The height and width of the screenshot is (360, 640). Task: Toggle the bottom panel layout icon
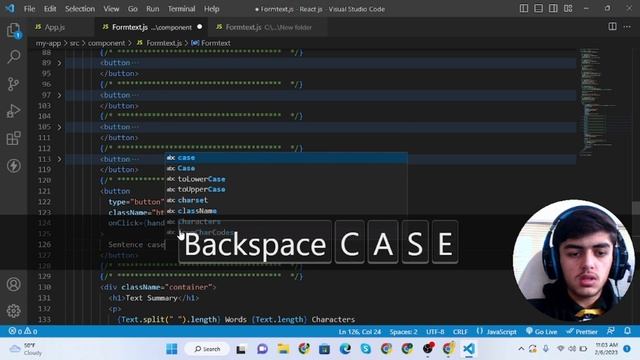tap(538, 9)
